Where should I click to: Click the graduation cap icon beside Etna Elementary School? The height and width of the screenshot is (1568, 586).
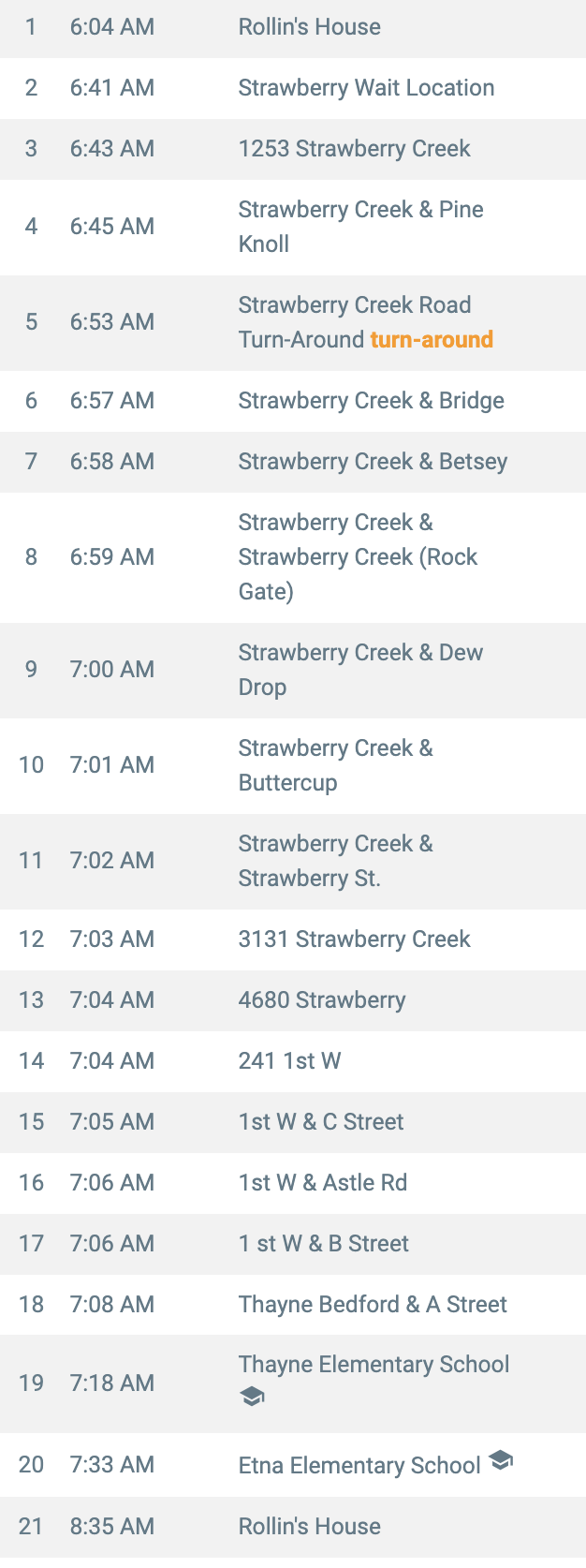501,1459
